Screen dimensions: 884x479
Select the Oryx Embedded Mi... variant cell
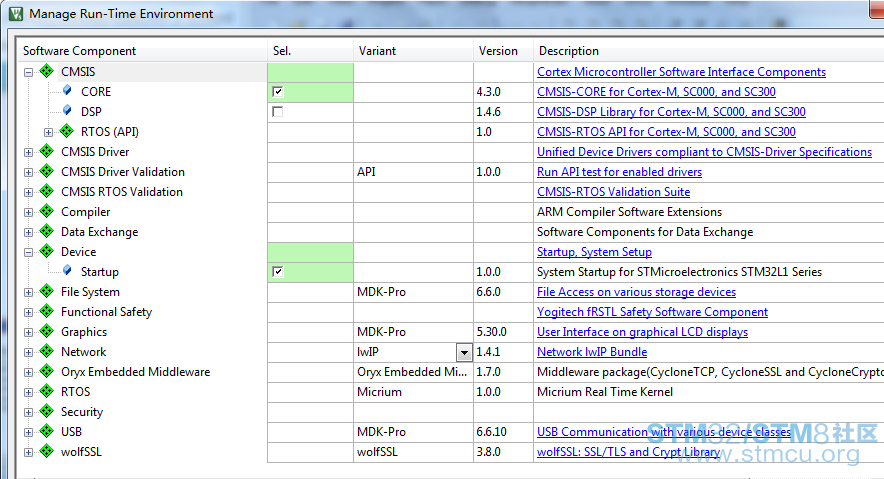(x=413, y=372)
